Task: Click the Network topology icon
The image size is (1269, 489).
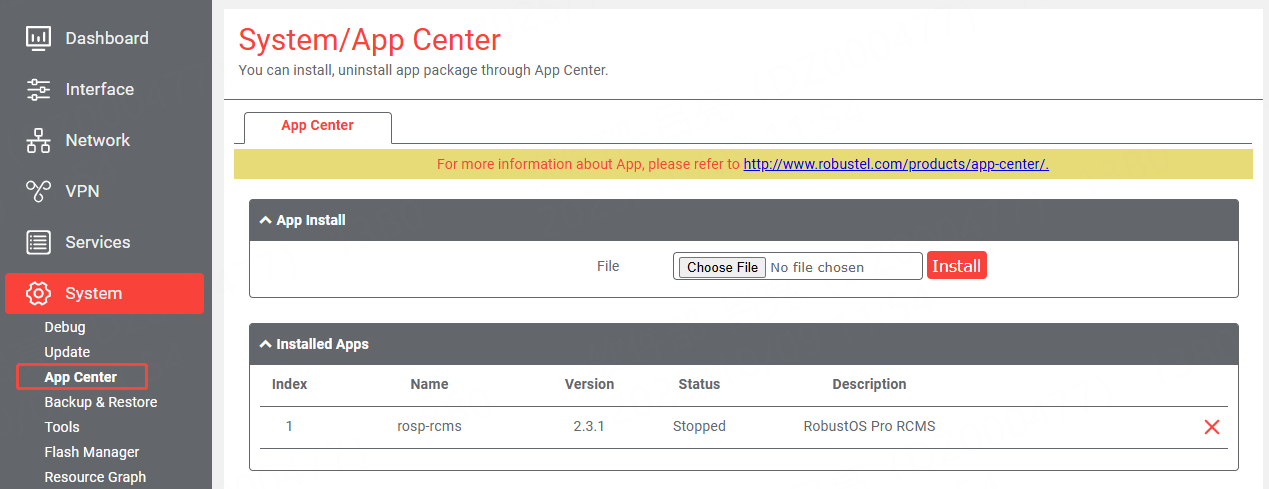Action: tap(39, 141)
